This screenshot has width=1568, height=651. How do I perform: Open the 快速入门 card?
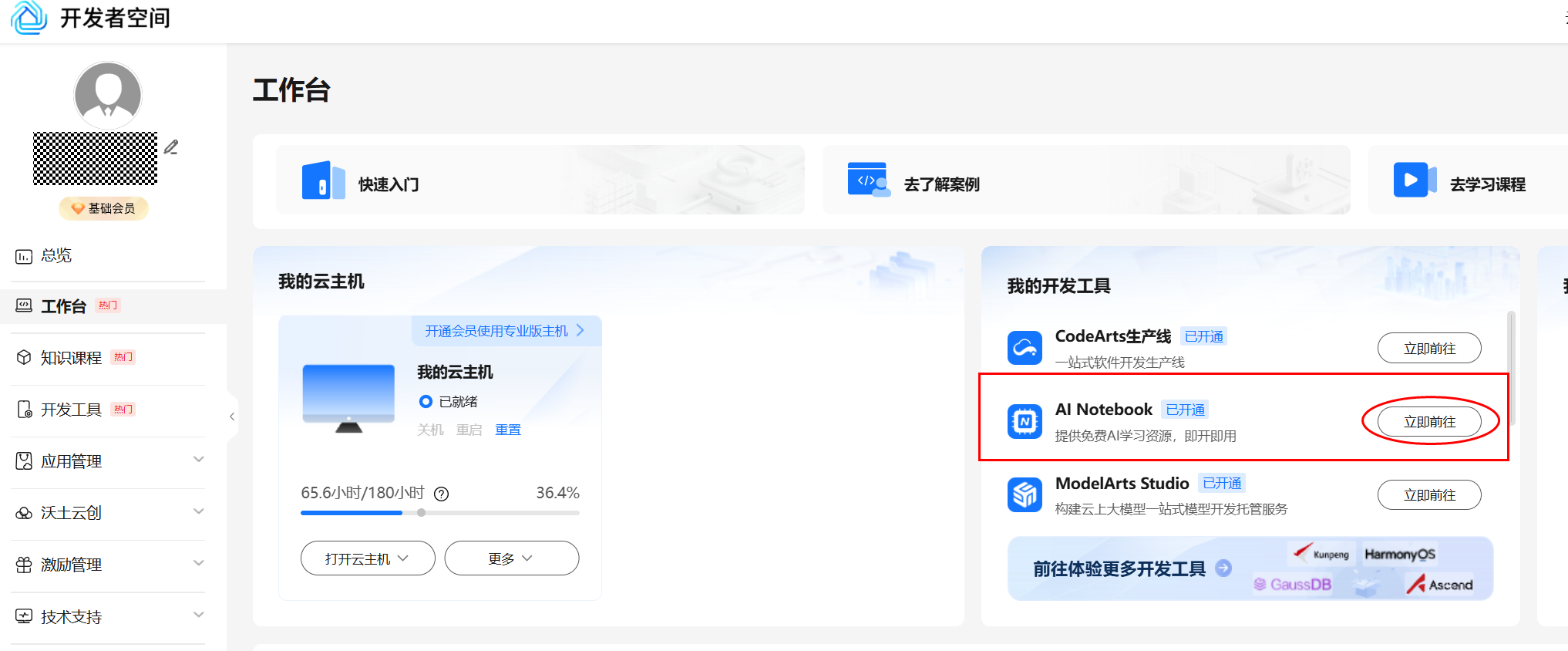pos(540,180)
